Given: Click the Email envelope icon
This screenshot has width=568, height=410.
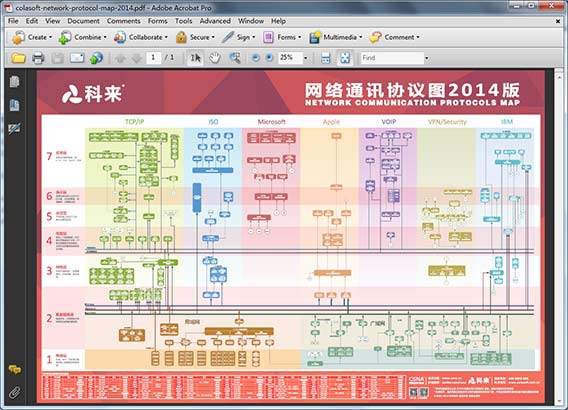Looking at the screenshot, I should coord(77,58).
